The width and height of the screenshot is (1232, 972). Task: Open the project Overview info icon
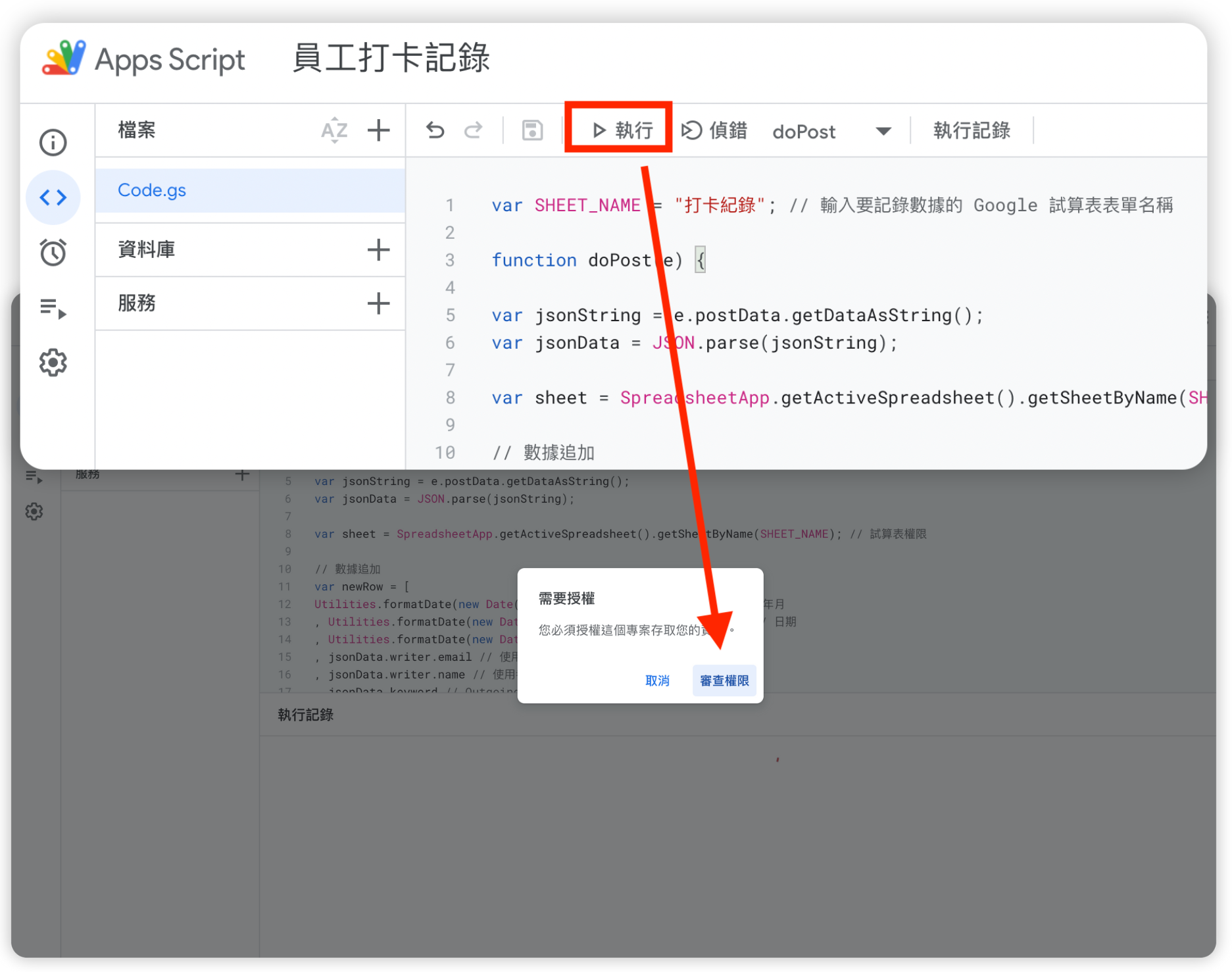(53, 142)
